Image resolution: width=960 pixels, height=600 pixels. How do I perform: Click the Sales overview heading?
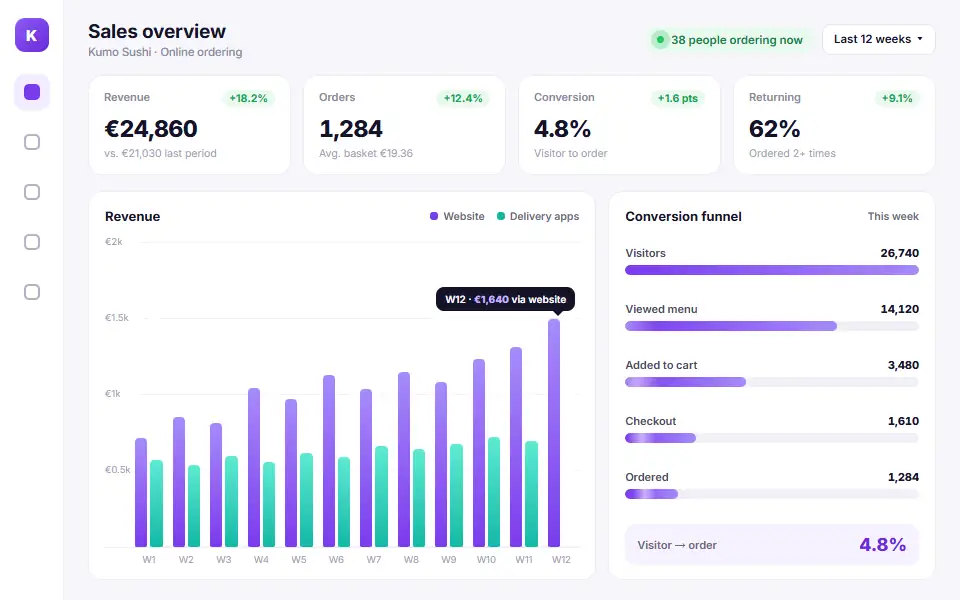tap(157, 31)
